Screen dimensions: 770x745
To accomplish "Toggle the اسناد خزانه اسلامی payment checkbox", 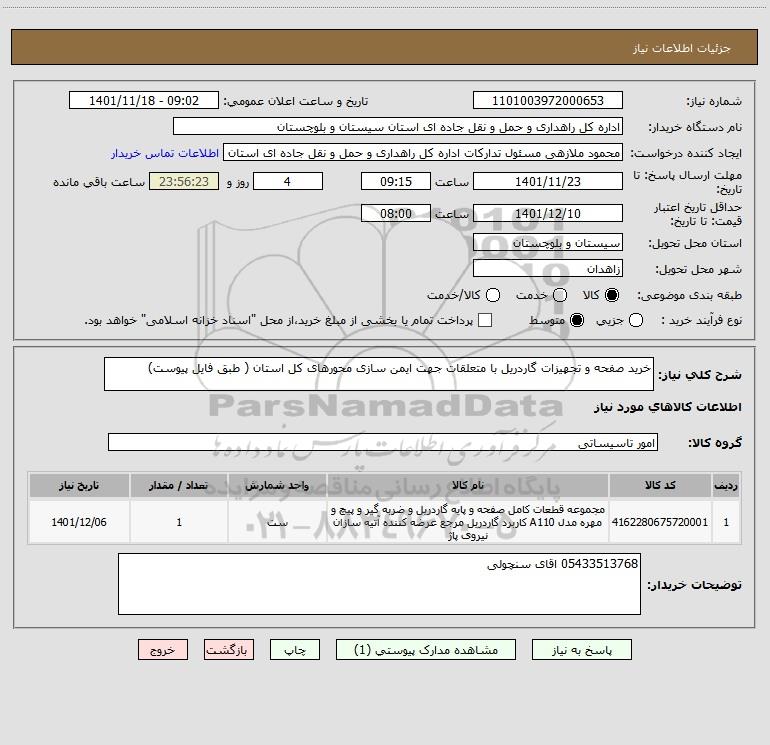I will (x=485, y=320).
